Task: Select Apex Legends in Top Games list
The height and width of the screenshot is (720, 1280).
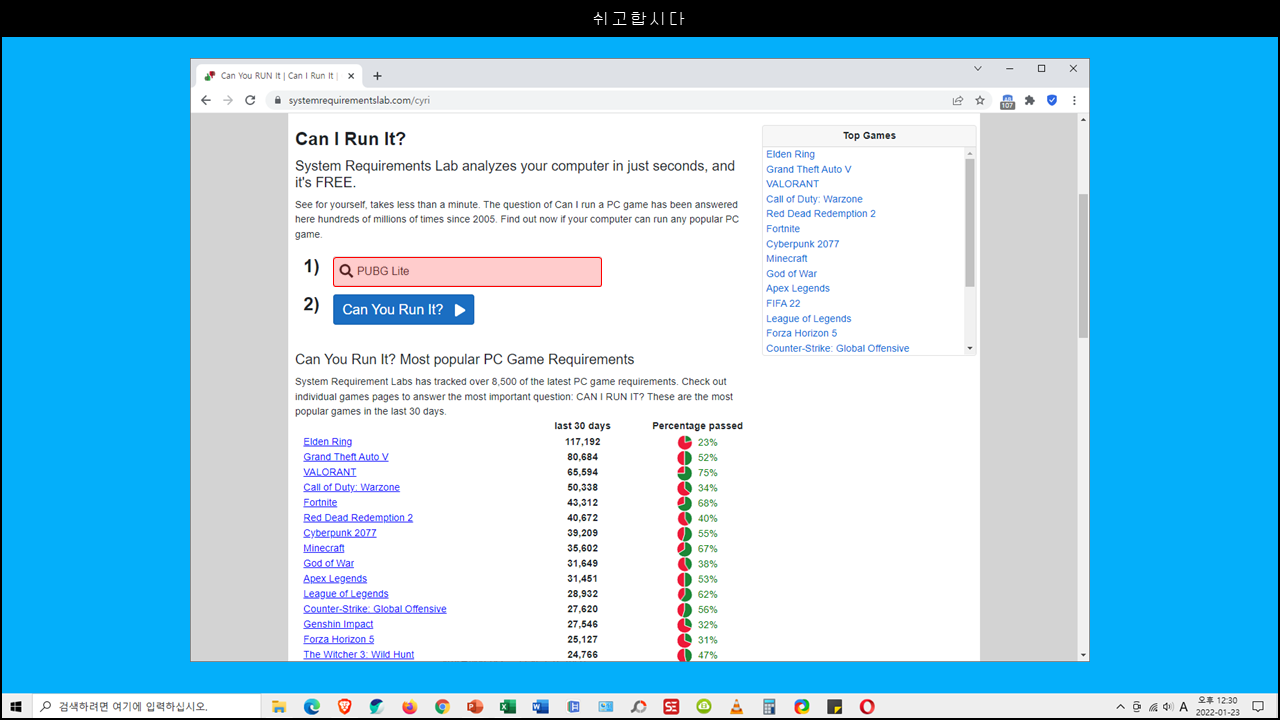Action: (x=798, y=288)
